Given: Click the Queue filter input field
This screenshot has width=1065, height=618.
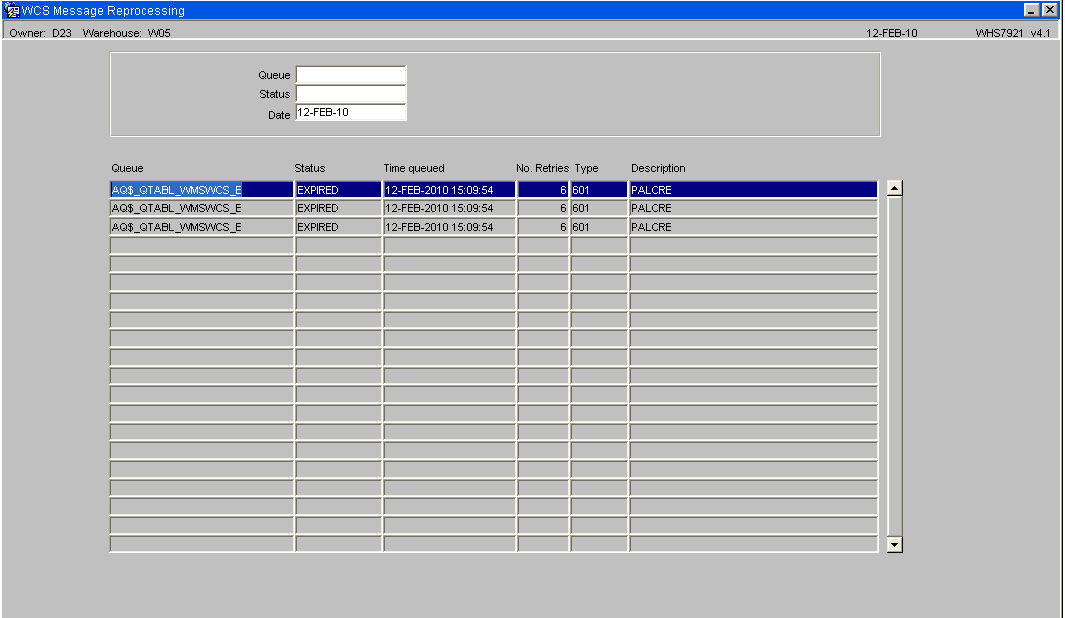Looking at the screenshot, I should click(x=351, y=75).
